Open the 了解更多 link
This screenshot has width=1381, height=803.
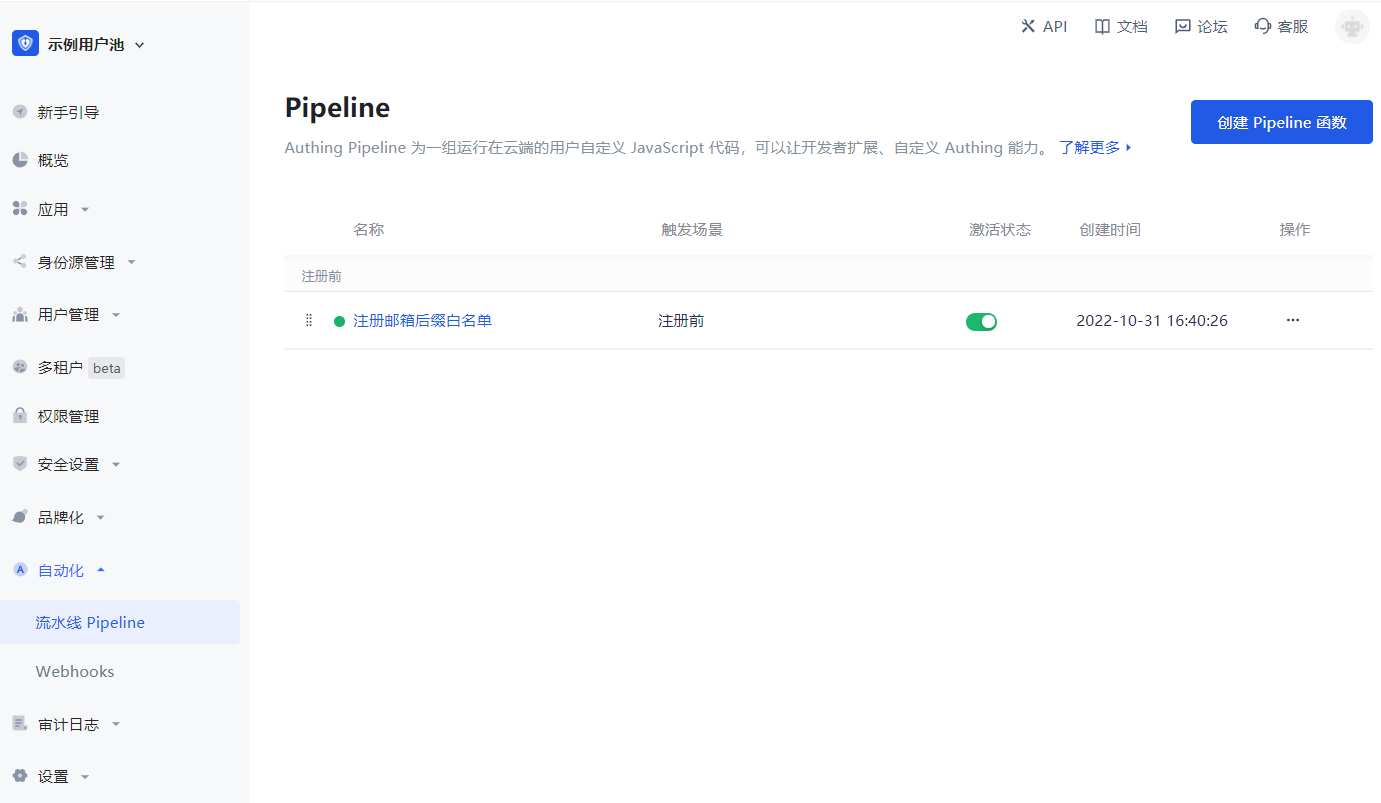1094,147
